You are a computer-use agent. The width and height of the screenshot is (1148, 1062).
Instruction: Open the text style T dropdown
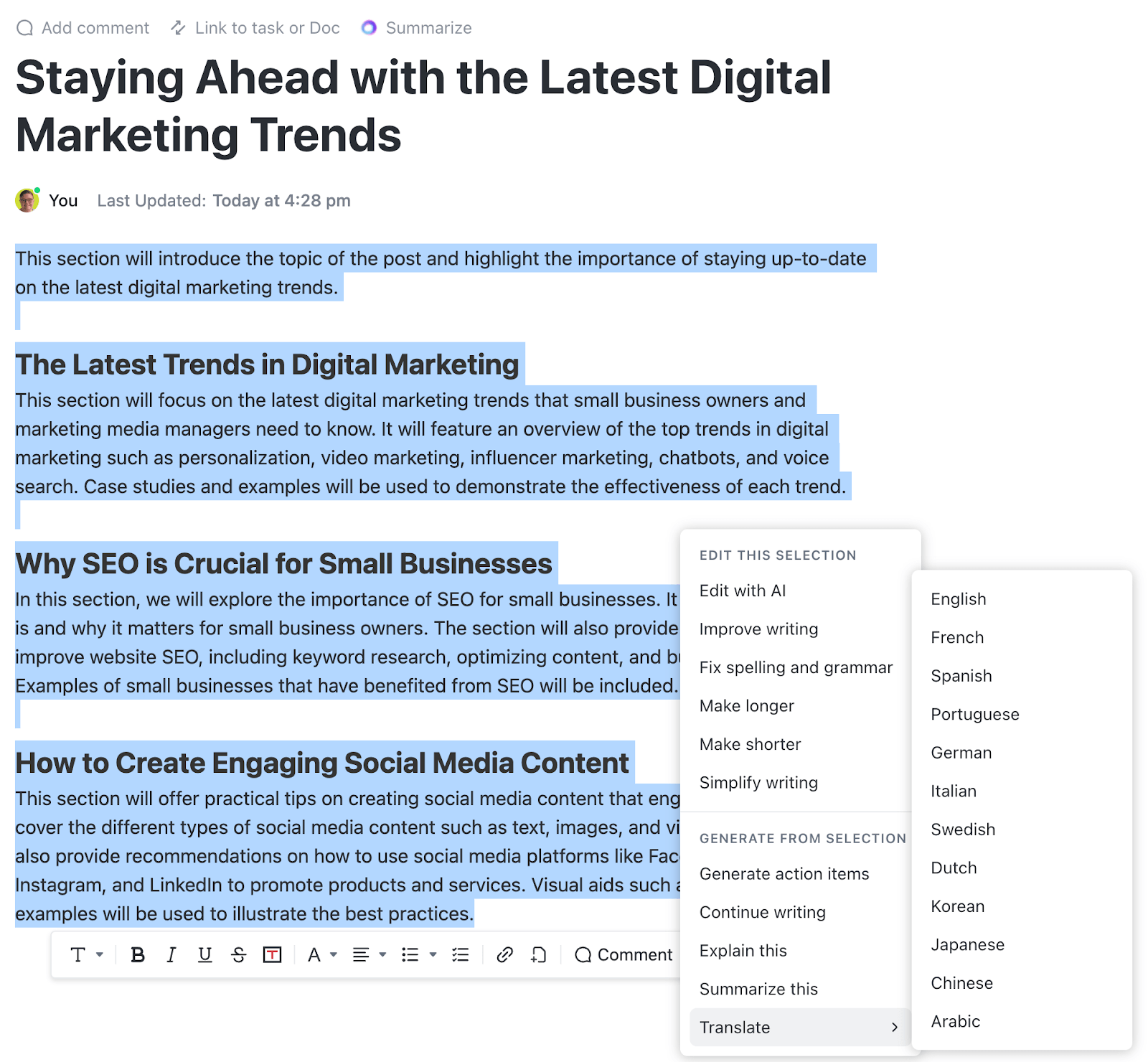tap(86, 954)
